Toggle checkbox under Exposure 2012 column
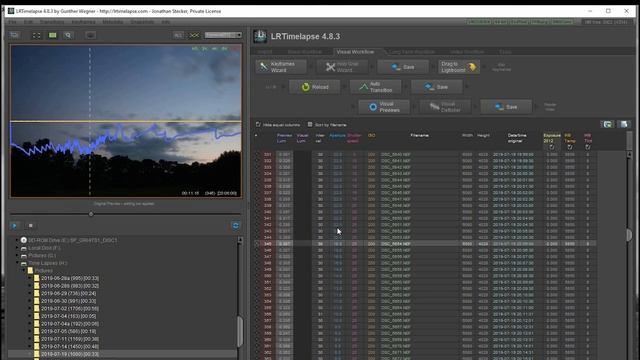Screen dimensions: 640x360 tap(552, 147)
